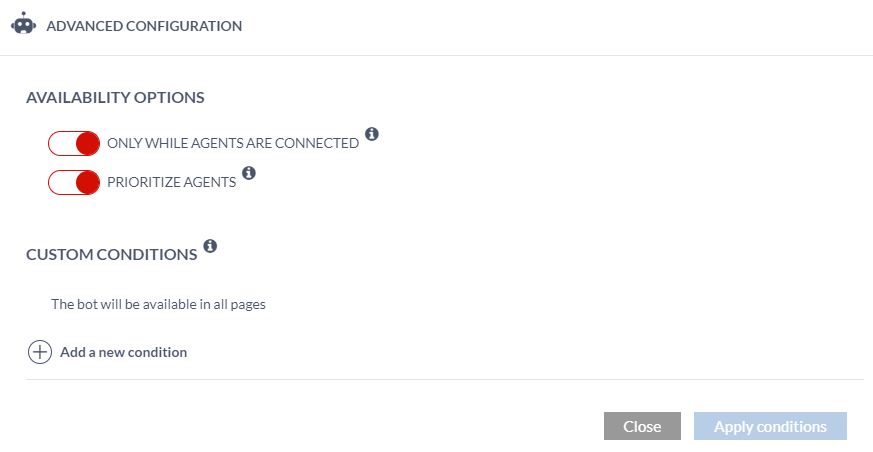
Task: Open the Custom Conditions info tooltip icon
Action: tap(210, 245)
